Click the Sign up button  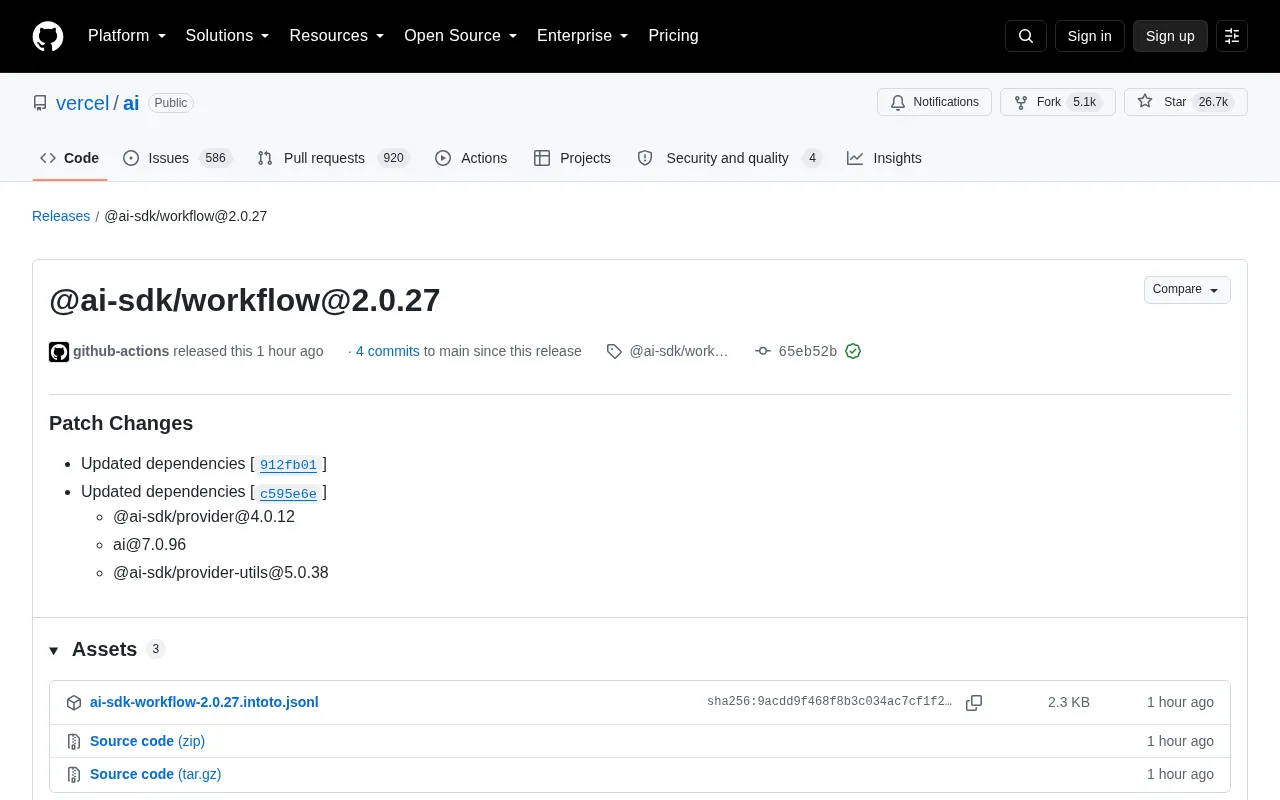pyautogui.click(x=1170, y=36)
